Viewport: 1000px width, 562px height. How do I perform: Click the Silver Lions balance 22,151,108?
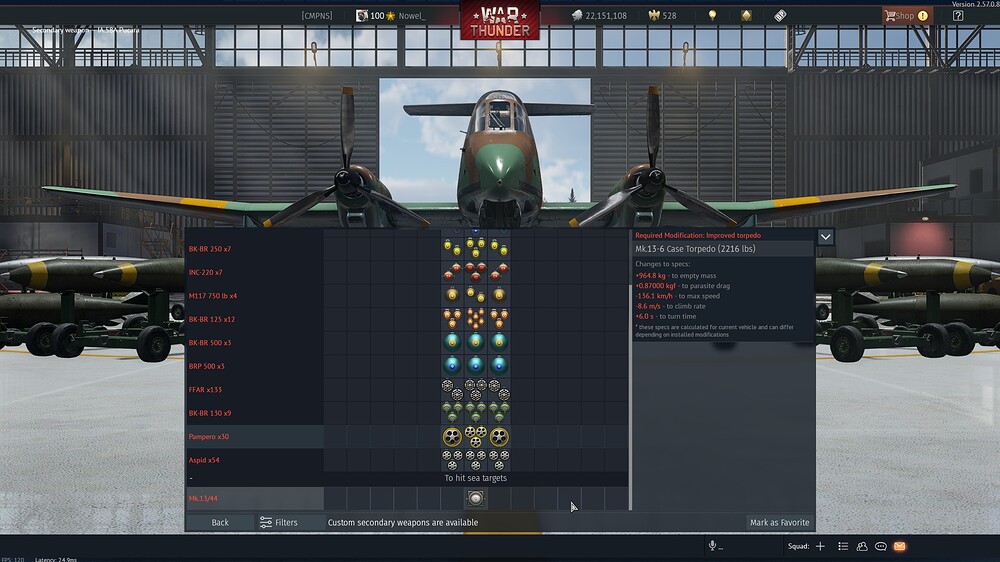[x=599, y=15]
